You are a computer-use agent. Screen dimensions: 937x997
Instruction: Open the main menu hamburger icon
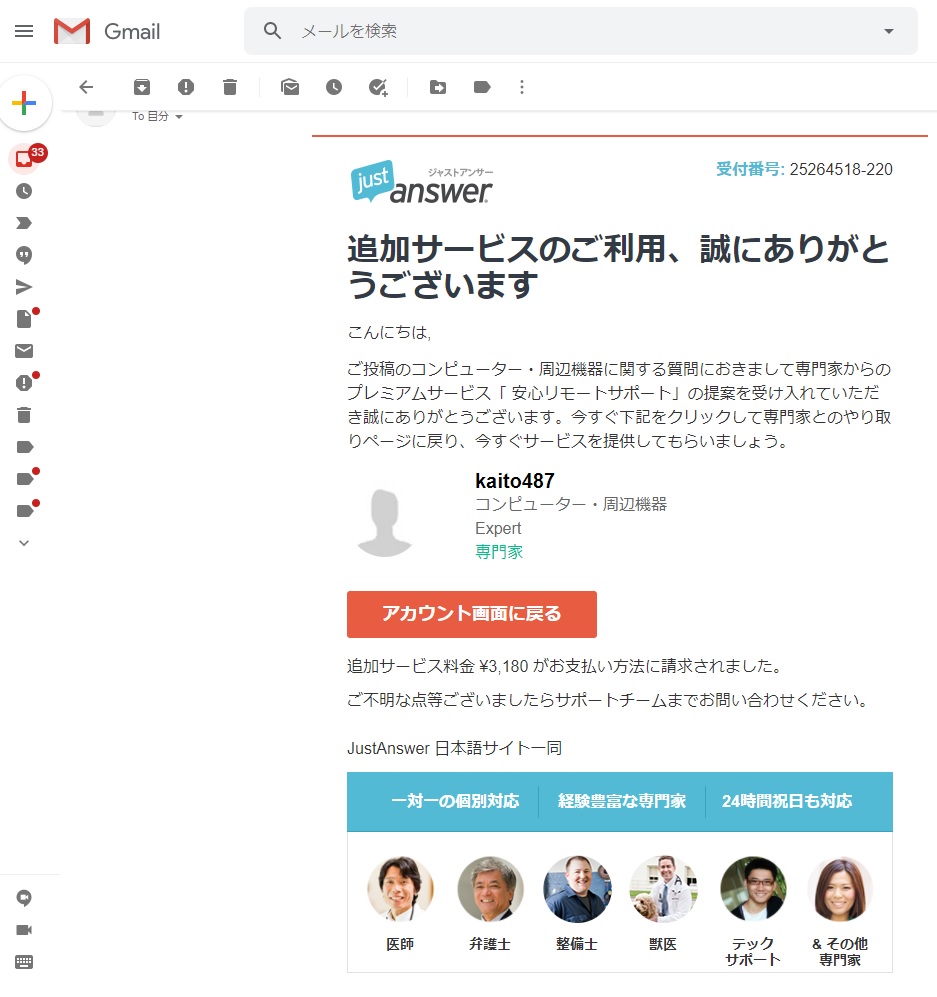click(24, 31)
